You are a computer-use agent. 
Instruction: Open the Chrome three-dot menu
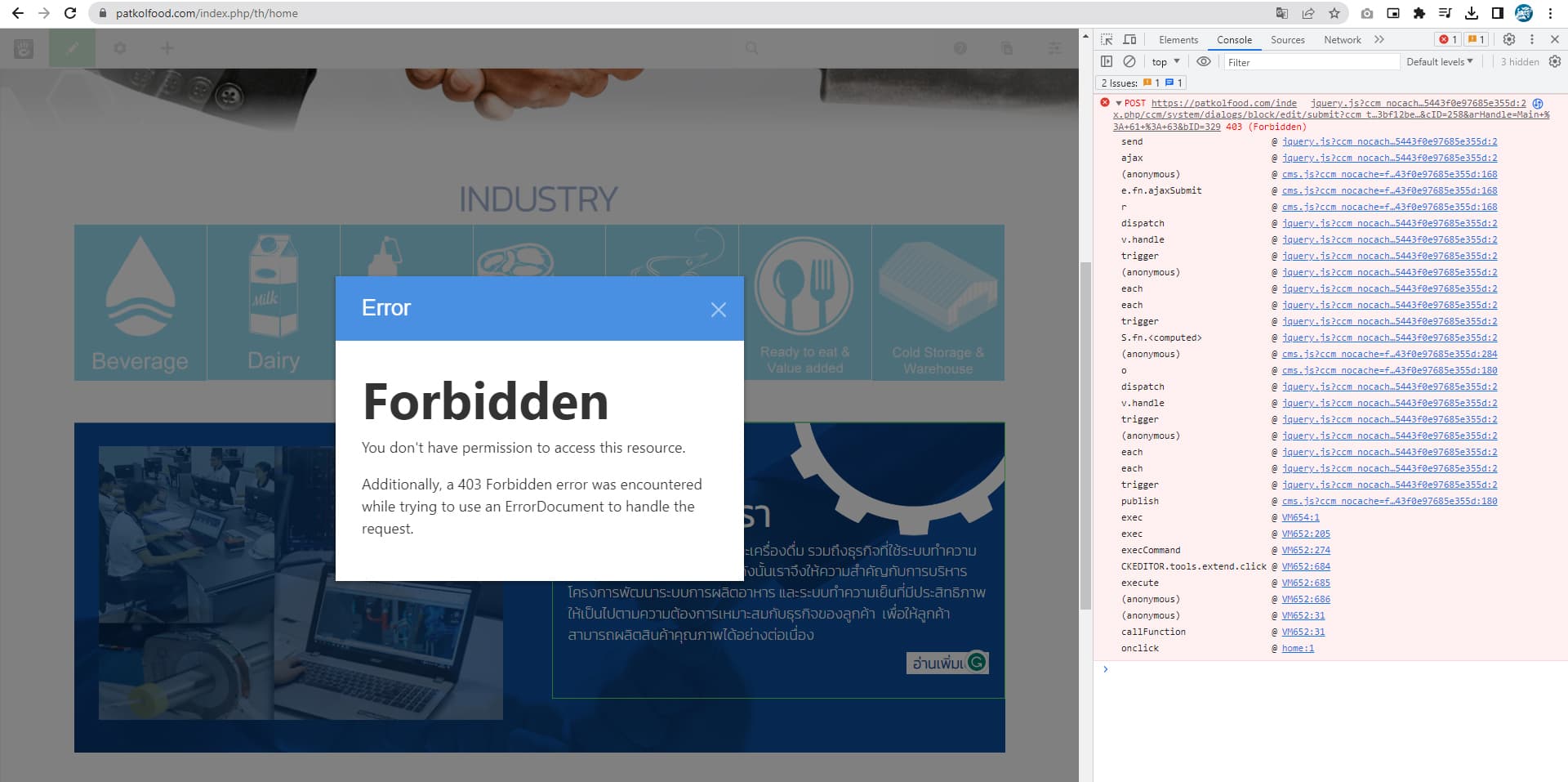pos(1550,13)
